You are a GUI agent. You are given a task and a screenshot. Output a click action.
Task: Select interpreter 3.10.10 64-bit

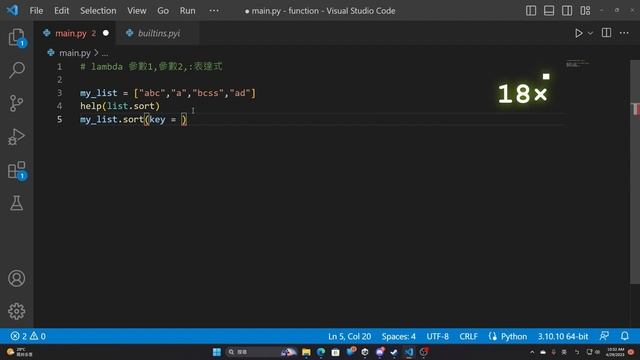[x=563, y=336]
